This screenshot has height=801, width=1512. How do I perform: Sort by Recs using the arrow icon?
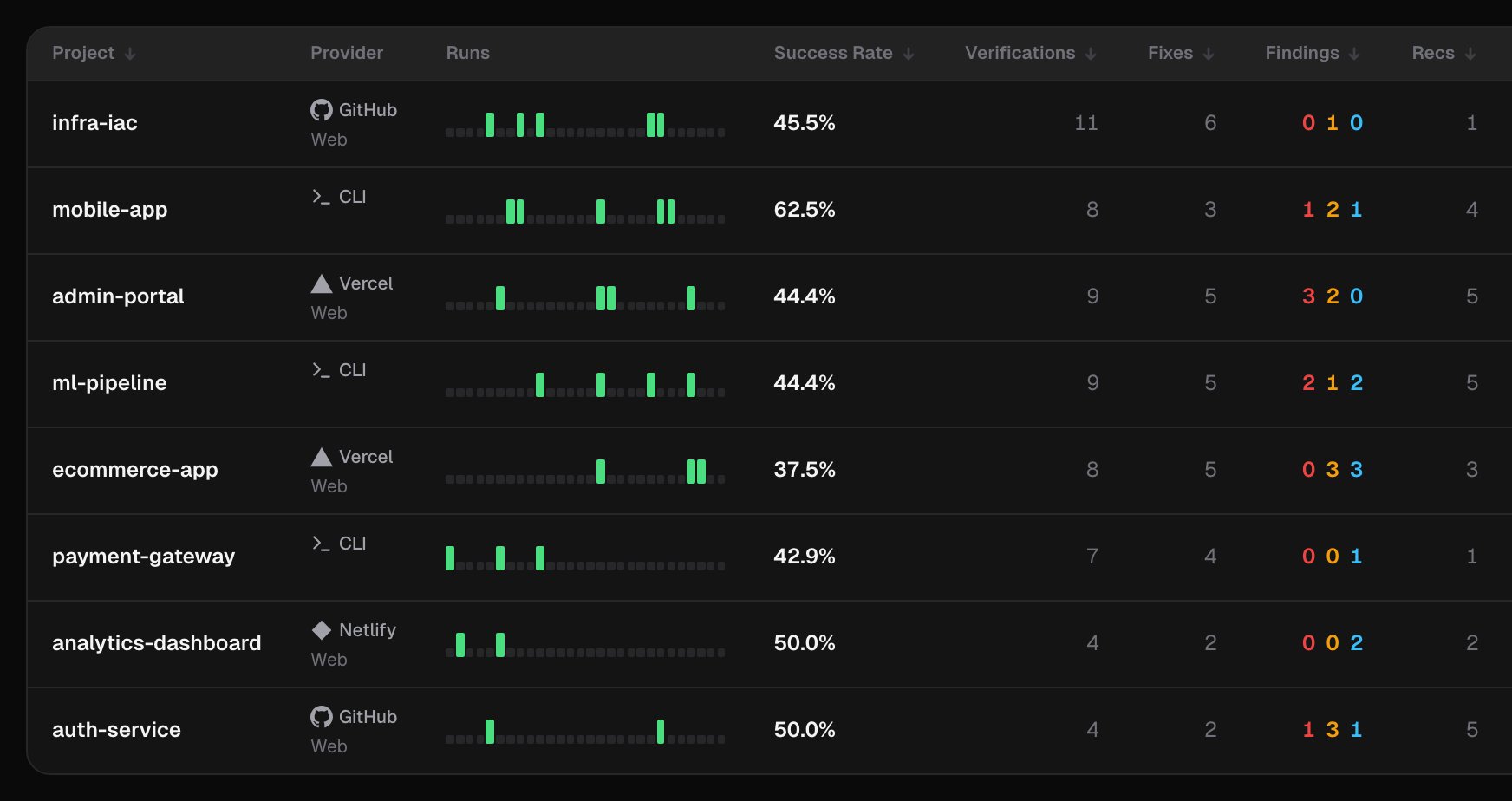click(1470, 54)
